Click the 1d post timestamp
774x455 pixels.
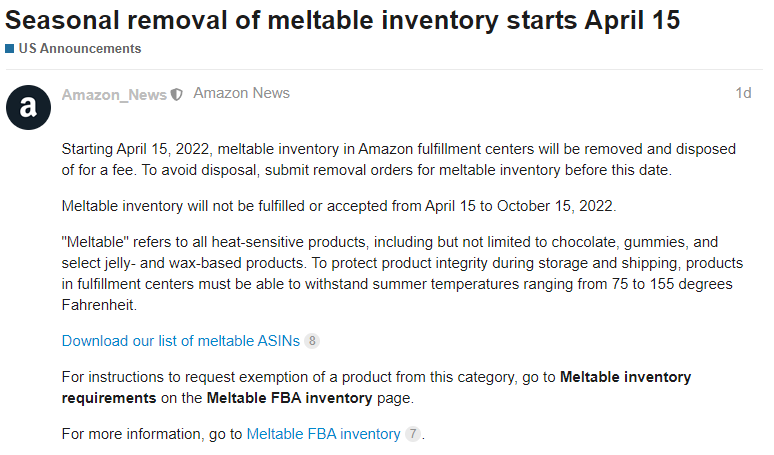[743, 93]
